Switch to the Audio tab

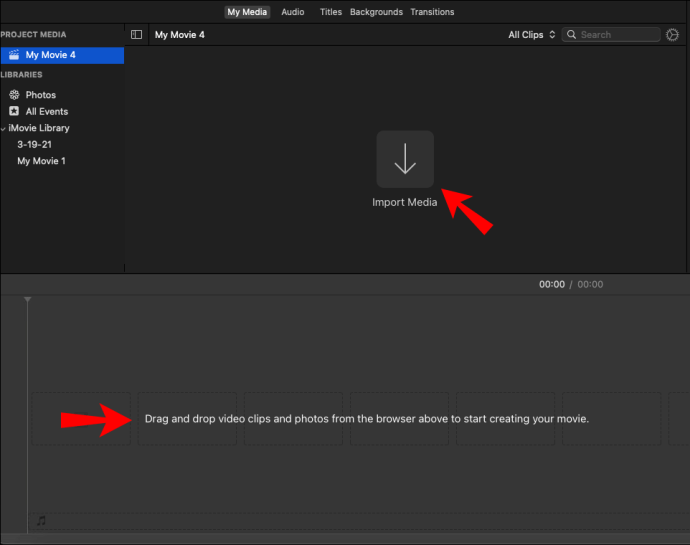click(x=293, y=12)
